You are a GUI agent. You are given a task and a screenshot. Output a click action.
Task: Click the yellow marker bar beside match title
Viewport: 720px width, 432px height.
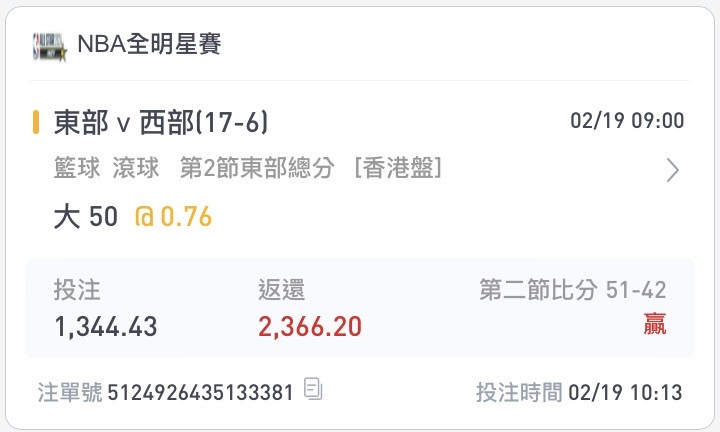[x=36, y=122]
